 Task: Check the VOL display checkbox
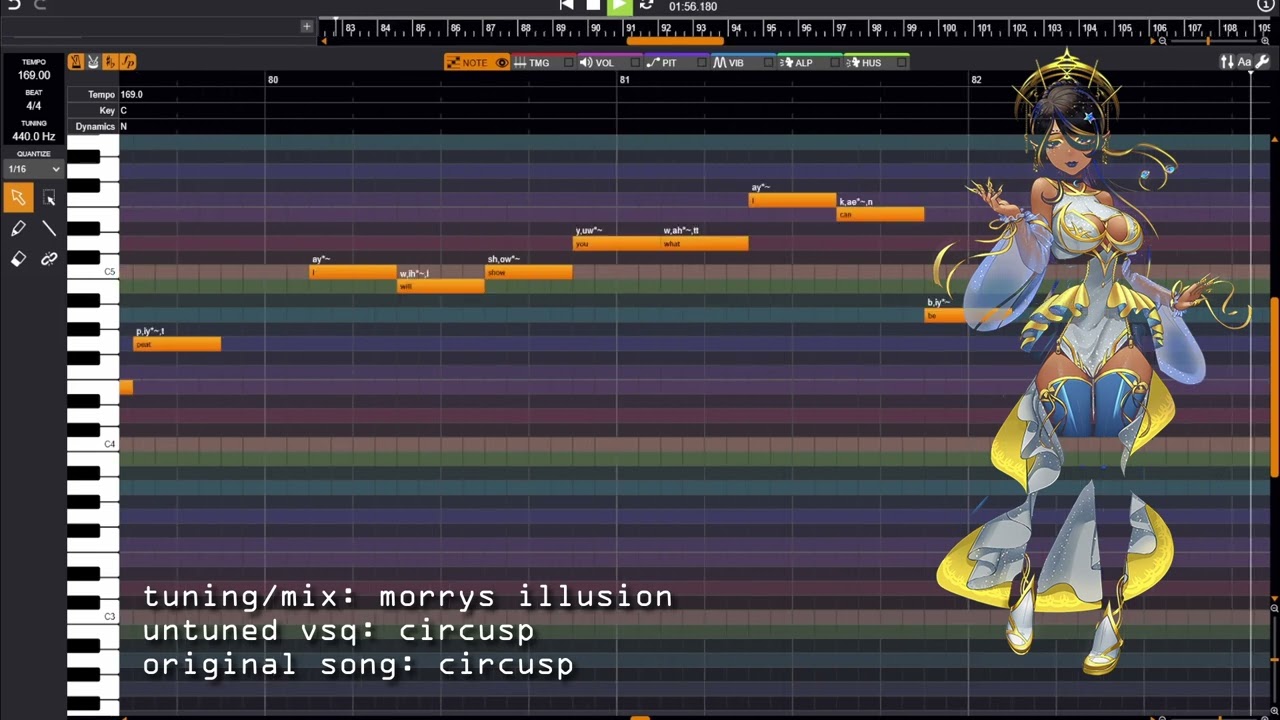(x=635, y=62)
